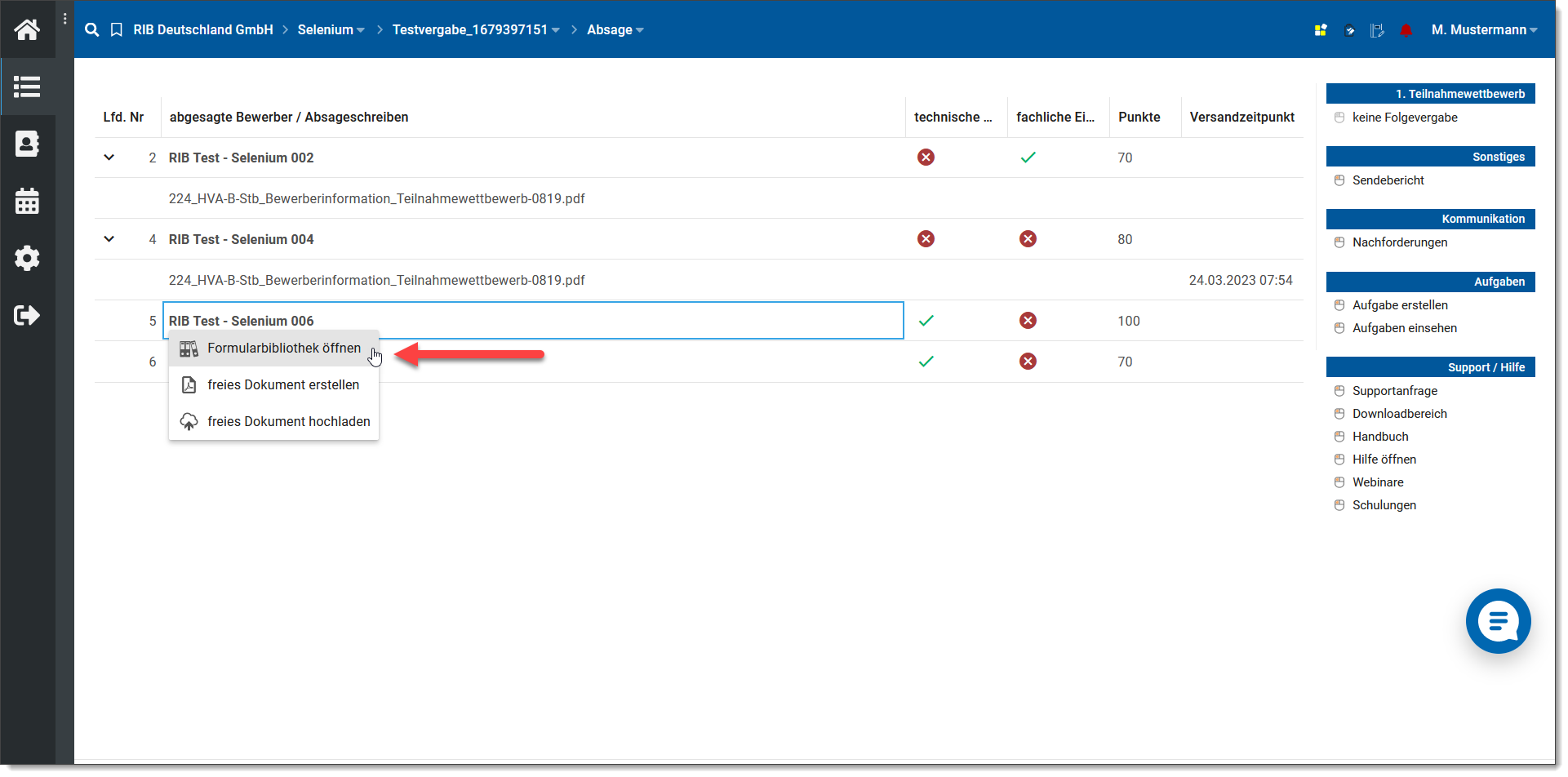Open the Sendebericht link
The image size is (1568, 777).
[1388, 180]
